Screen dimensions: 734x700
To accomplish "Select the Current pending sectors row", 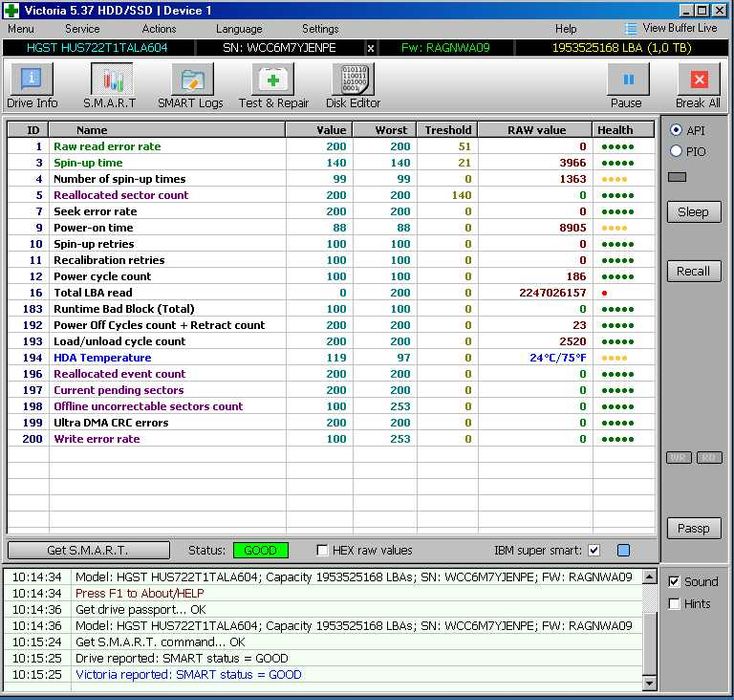I will coord(331,390).
